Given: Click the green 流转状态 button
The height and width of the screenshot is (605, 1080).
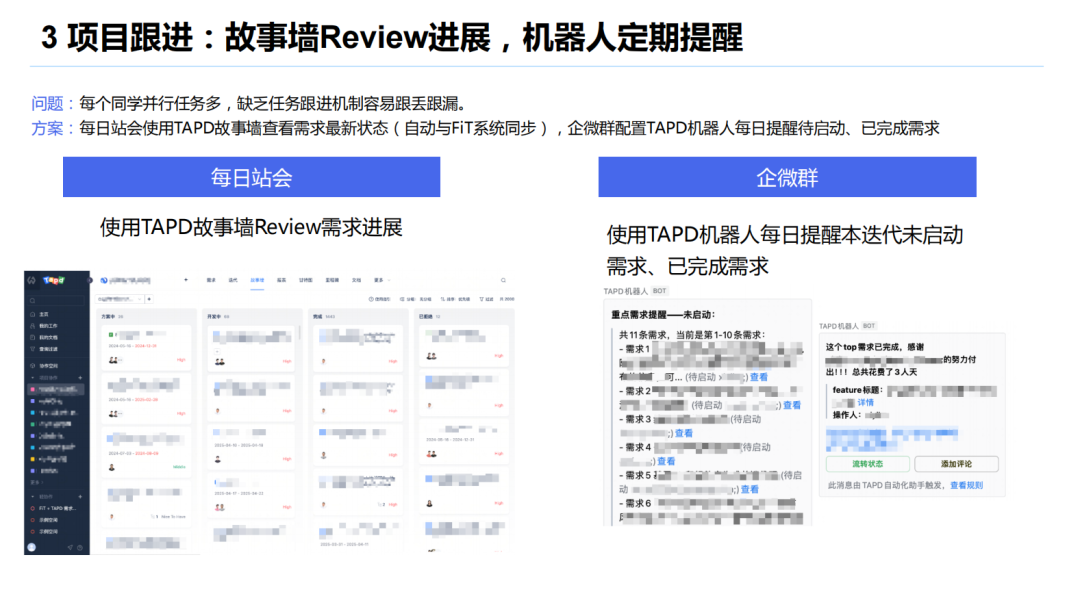Looking at the screenshot, I should [867, 464].
